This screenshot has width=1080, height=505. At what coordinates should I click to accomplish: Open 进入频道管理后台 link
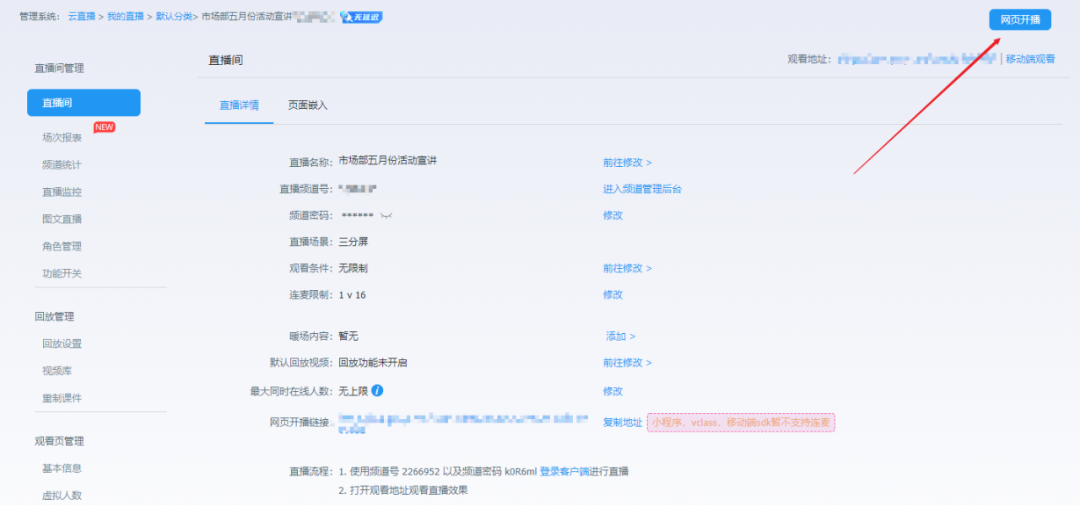click(642, 188)
